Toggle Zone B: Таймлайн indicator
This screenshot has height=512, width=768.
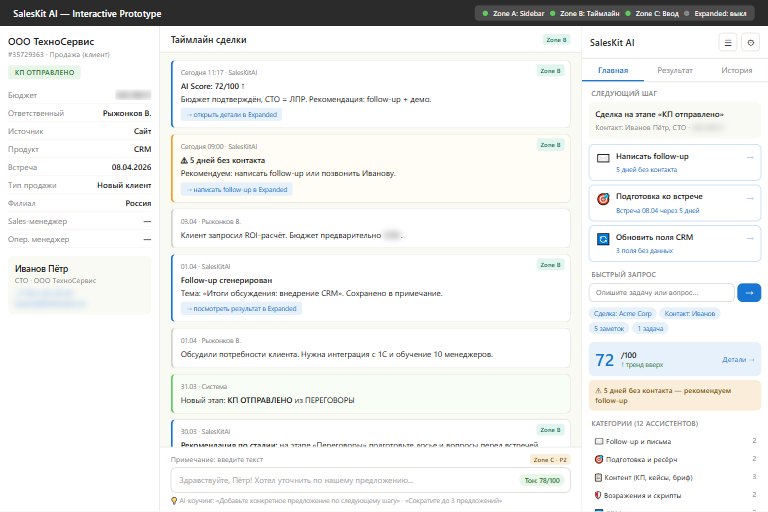click(x=585, y=13)
